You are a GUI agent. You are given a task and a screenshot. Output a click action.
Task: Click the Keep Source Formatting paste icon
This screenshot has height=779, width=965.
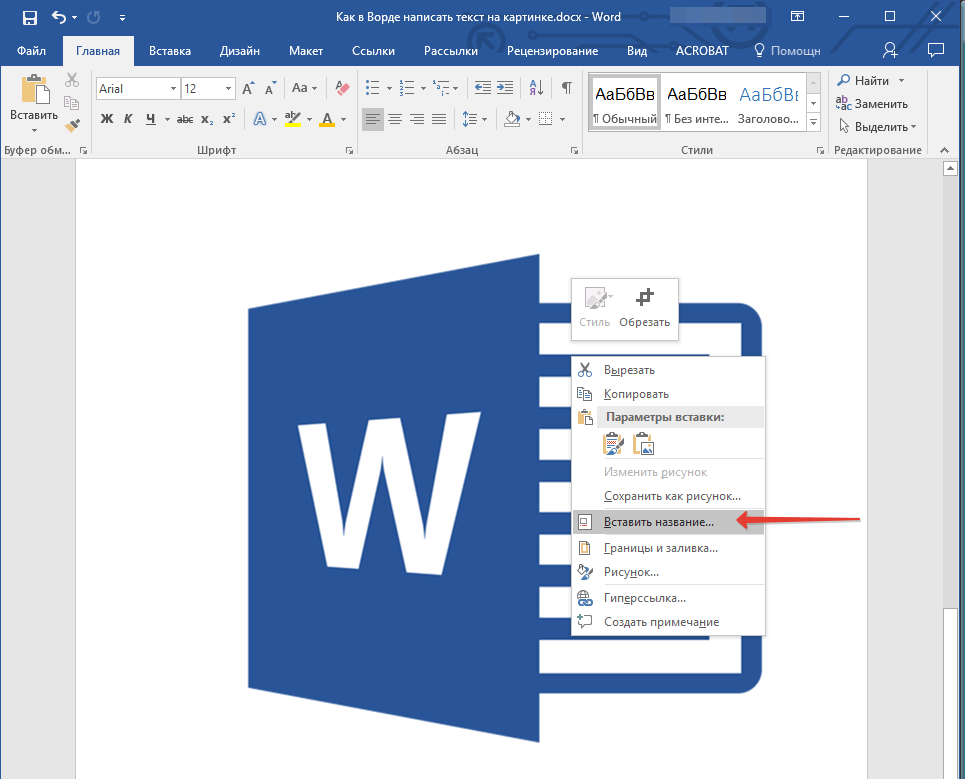point(613,444)
